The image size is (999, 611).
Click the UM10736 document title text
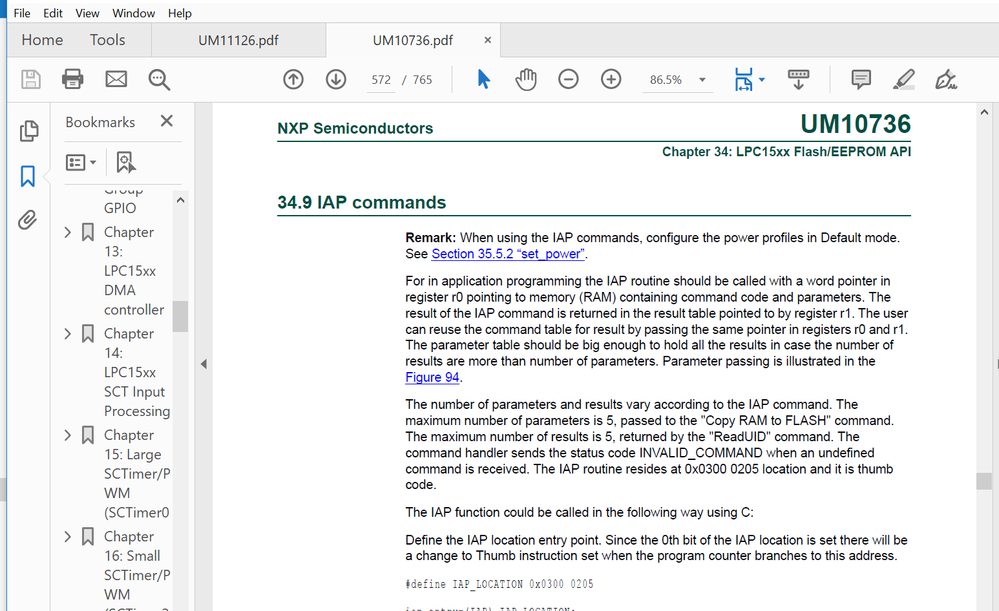tap(855, 124)
